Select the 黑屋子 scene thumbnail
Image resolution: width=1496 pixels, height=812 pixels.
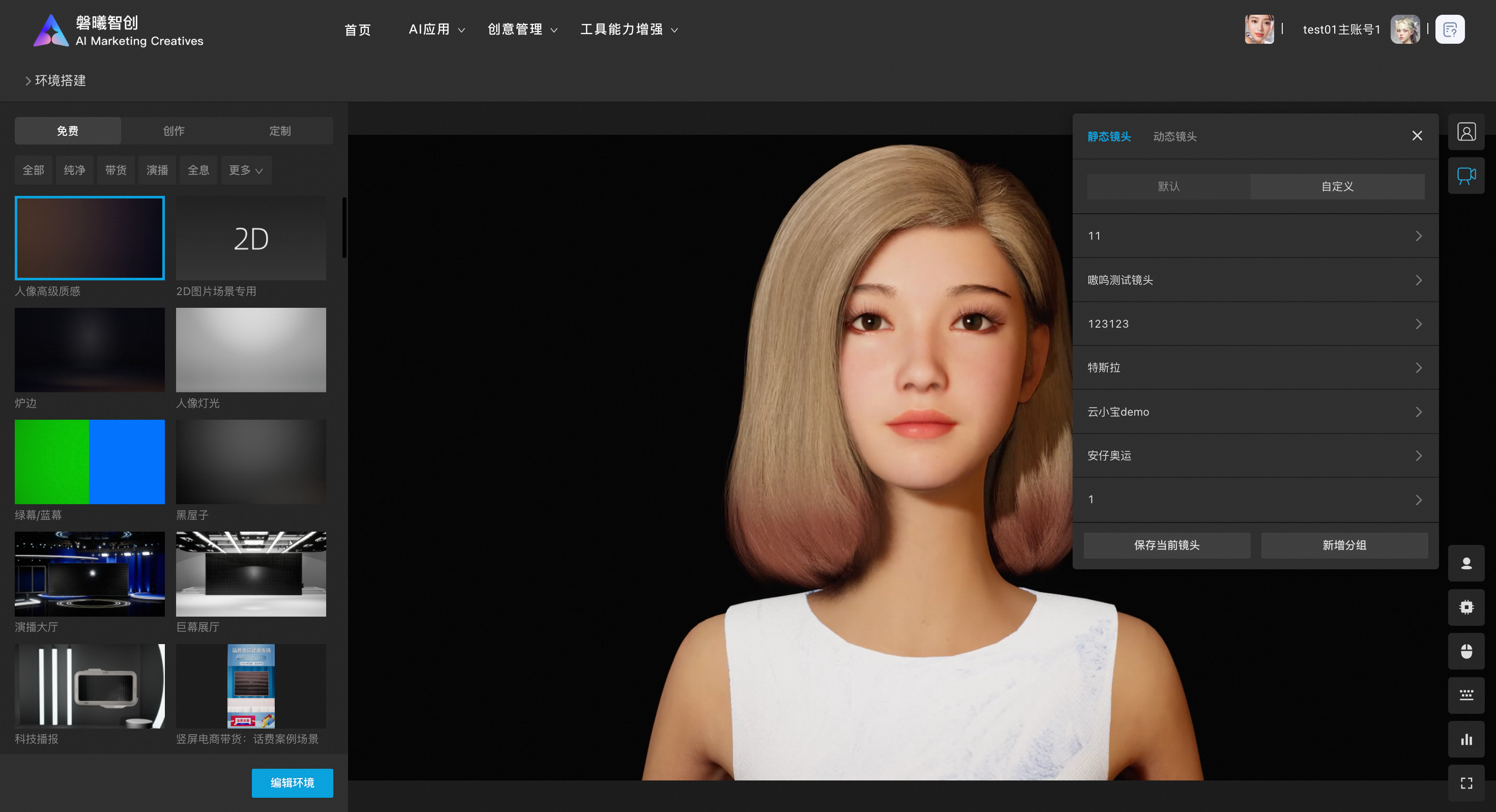tap(251, 462)
